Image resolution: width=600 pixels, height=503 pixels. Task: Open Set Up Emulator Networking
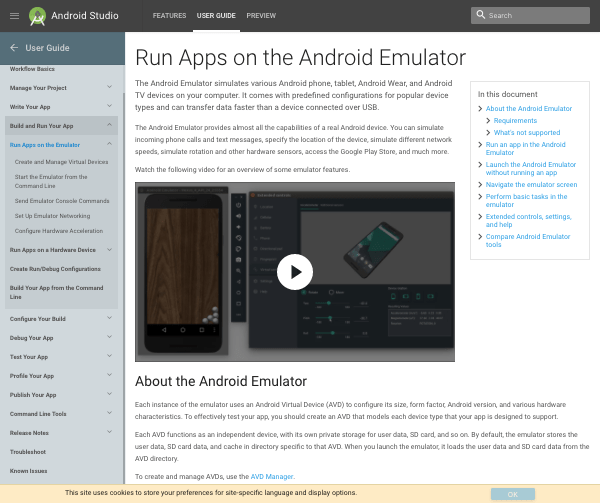pyautogui.click(x=52, y=216)
